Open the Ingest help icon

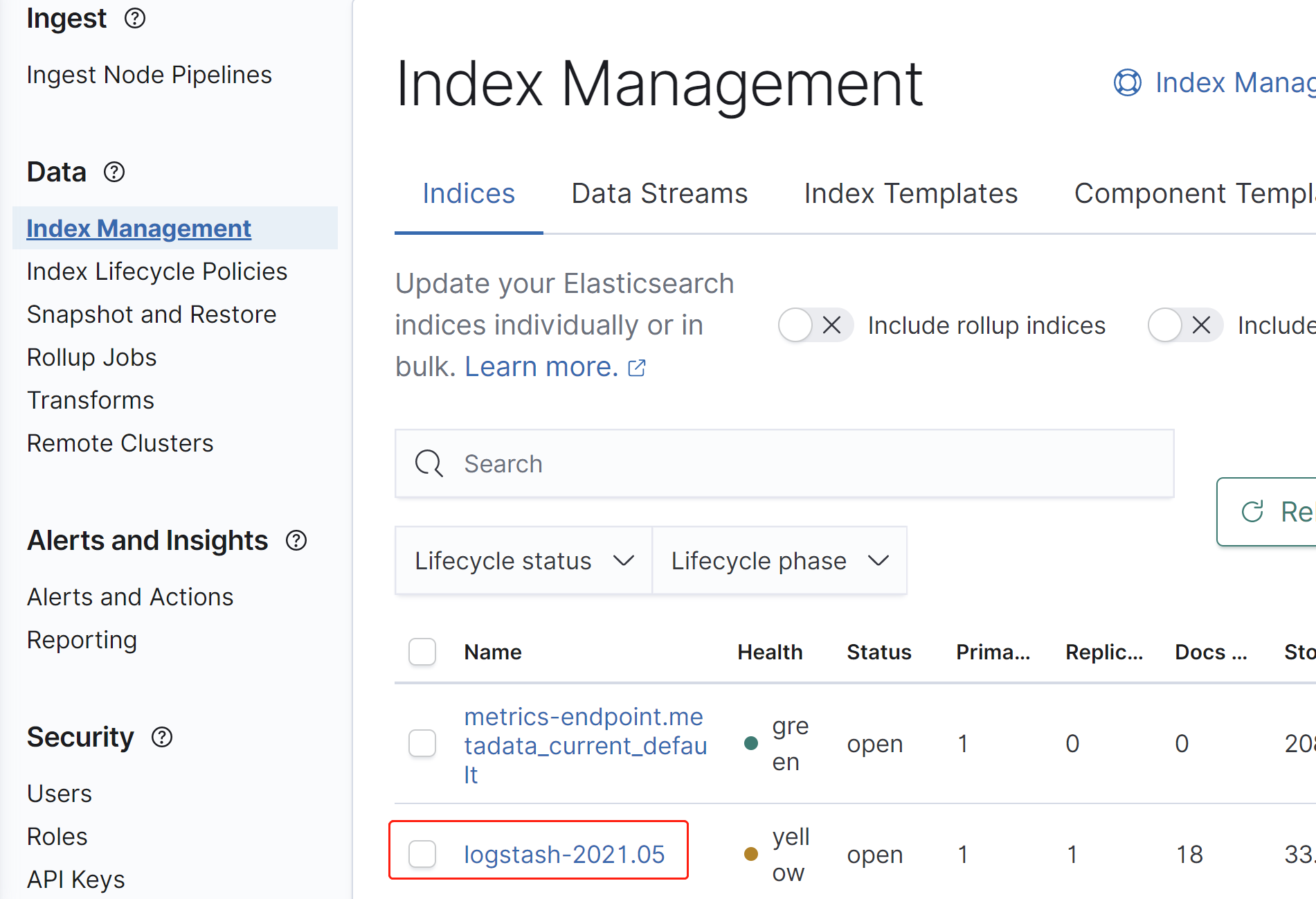point(135,19)
